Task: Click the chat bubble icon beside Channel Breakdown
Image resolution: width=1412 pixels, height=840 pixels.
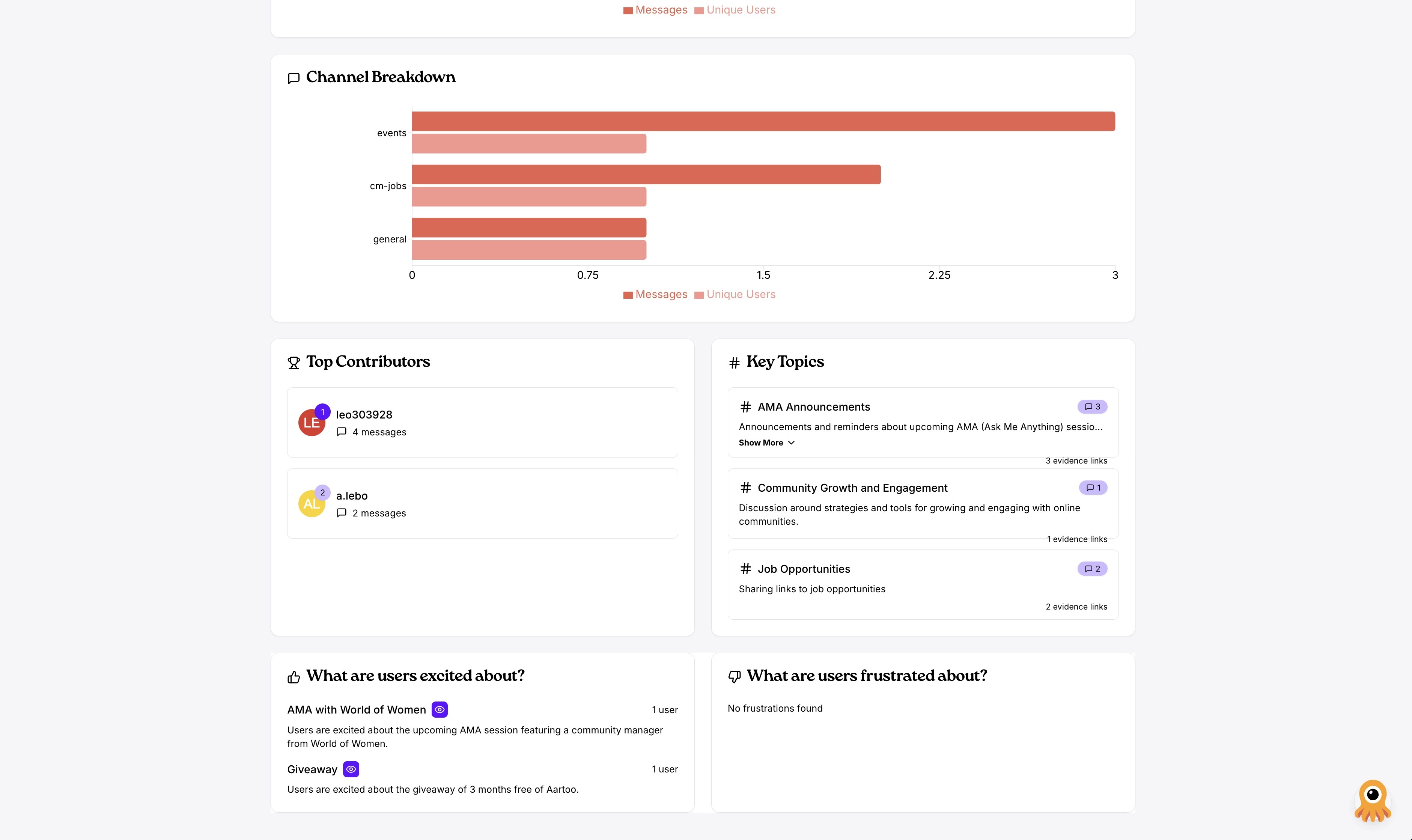Action: 293,78
